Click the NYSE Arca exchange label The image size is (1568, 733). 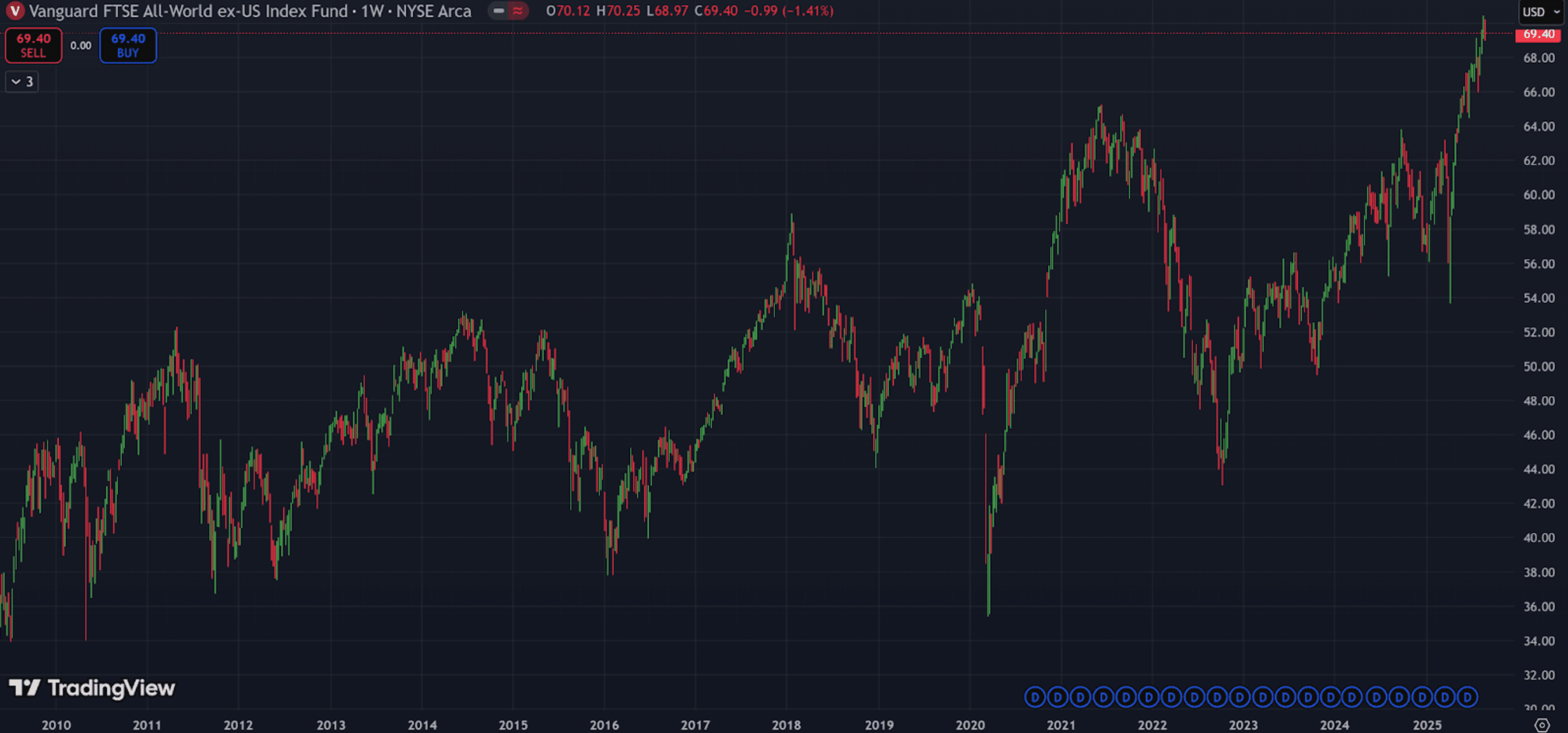pyautogui.click(x=433, y=11)
